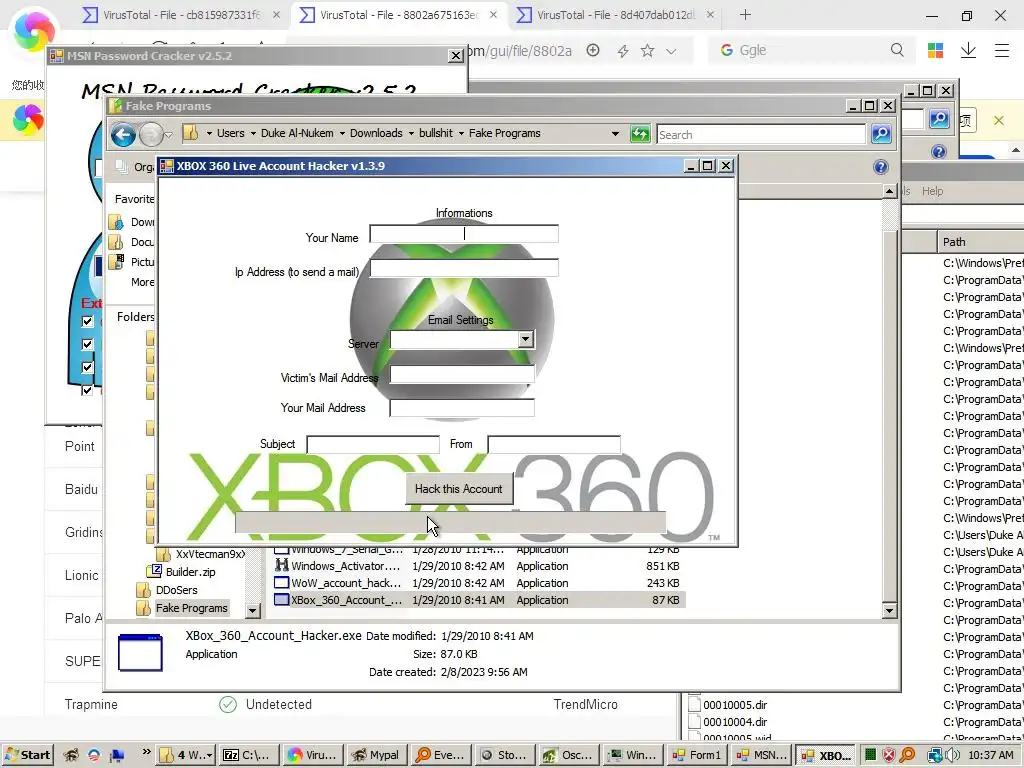Click MSN taskbar button
Image resolution: width=1024 pixels, height=768 pixels.
click(x=761, y=755)
